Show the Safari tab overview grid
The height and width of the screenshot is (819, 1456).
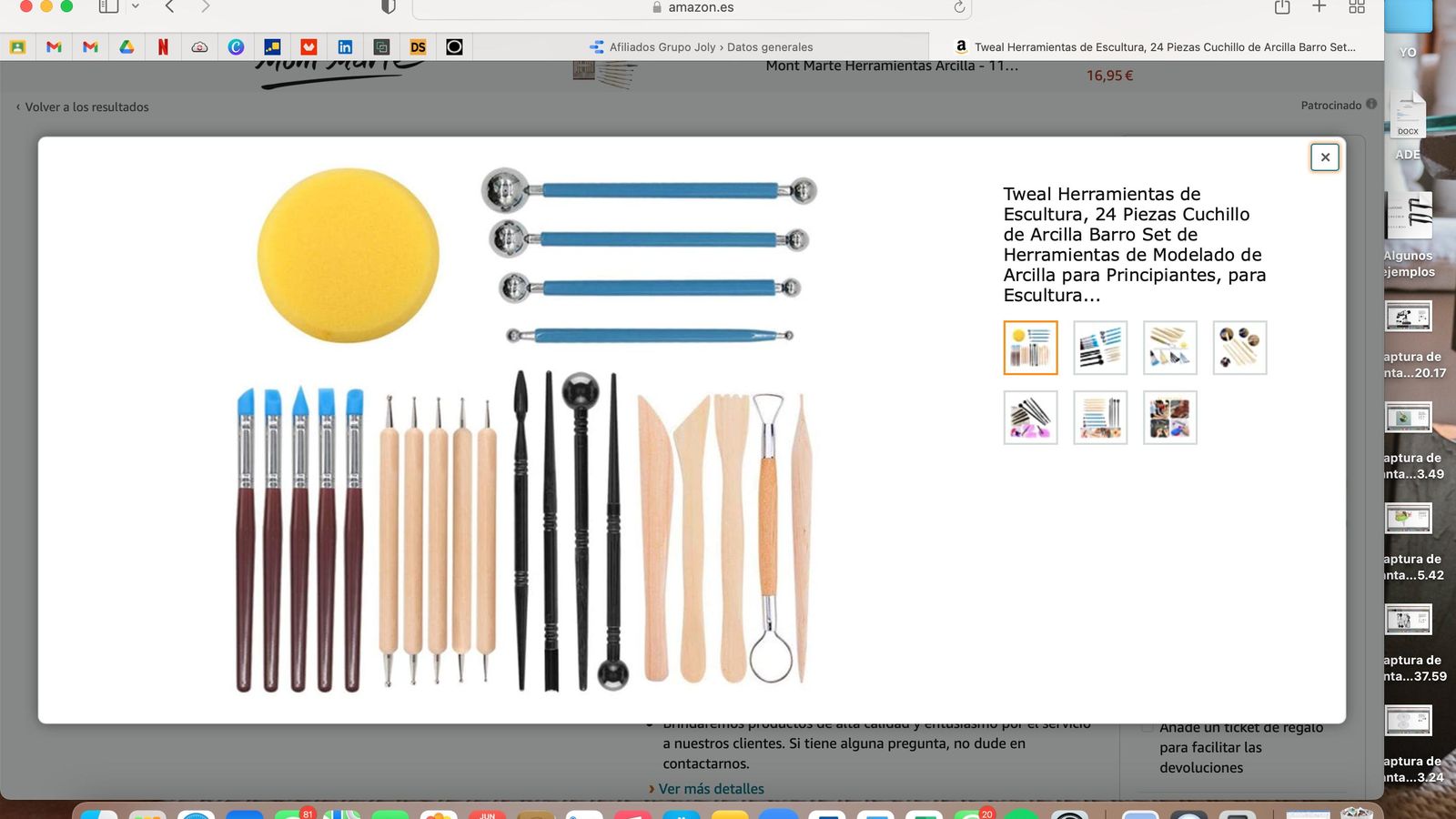click(x=1356, y=7)
